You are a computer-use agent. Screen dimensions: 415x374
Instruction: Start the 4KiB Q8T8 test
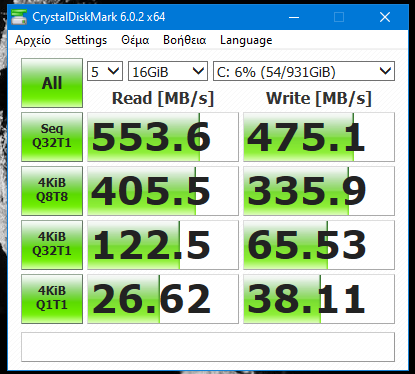(52, 191)
